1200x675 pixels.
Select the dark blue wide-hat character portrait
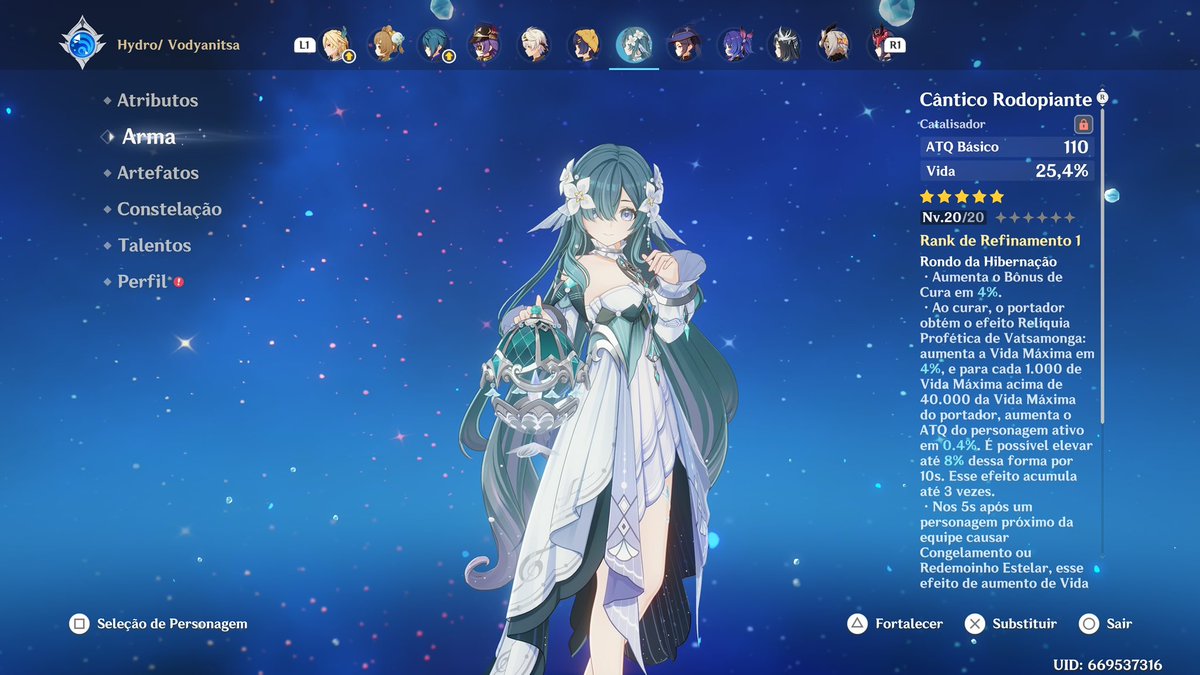[684, 45]
